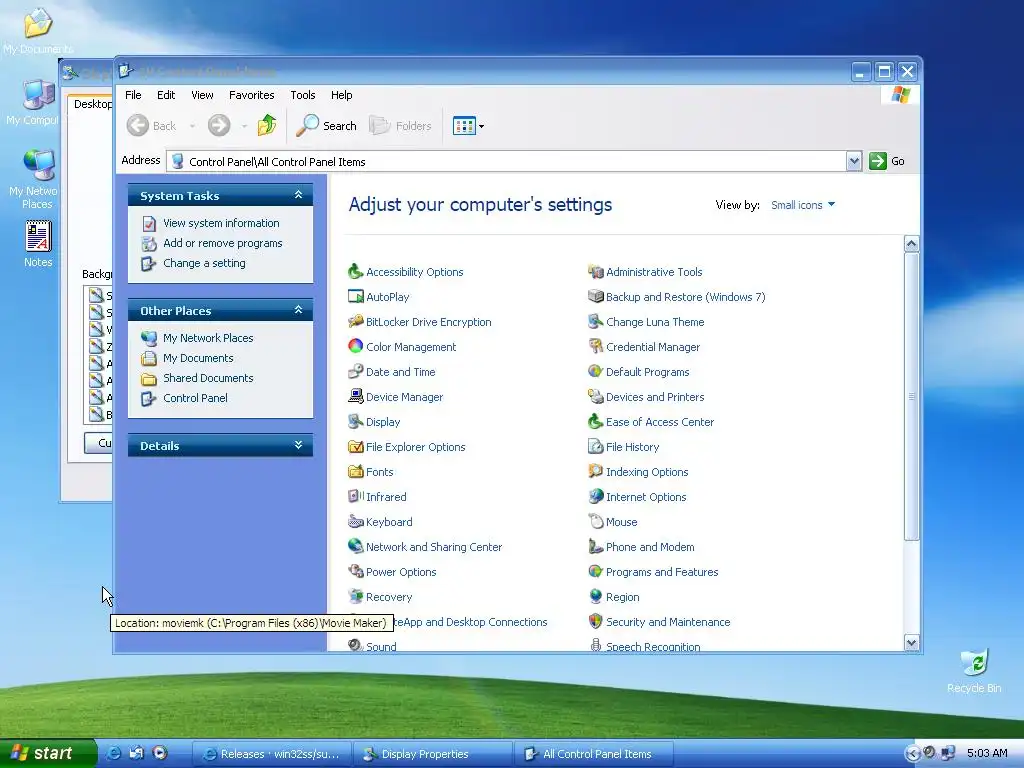Open the Recovery icon
Screen dimensions: 1024x768
[x=355, y=596]
